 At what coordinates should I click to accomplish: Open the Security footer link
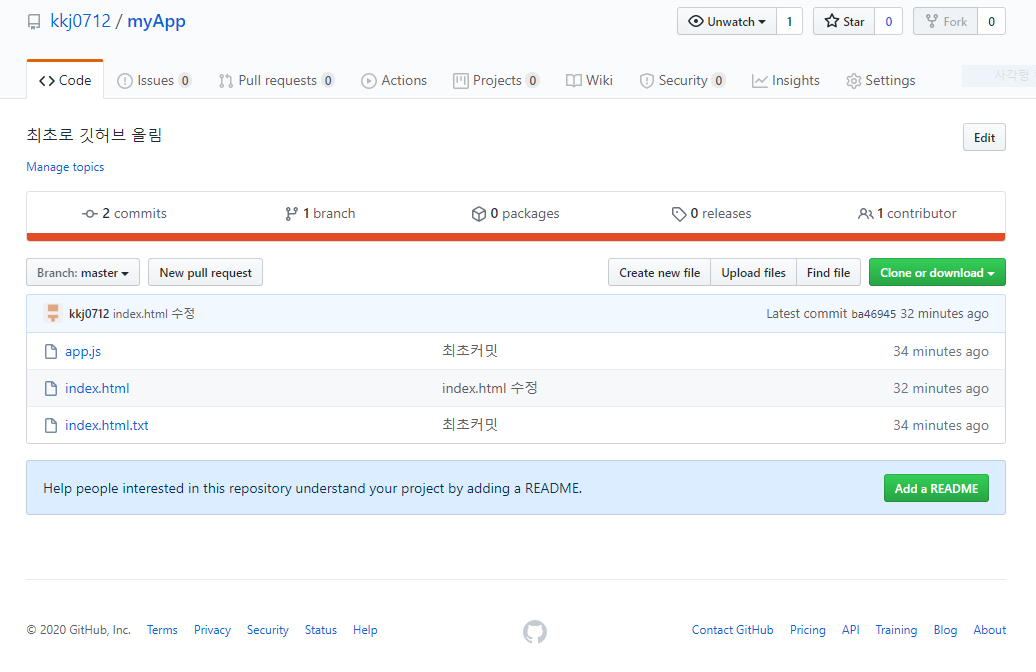click(x=268, y=630)
